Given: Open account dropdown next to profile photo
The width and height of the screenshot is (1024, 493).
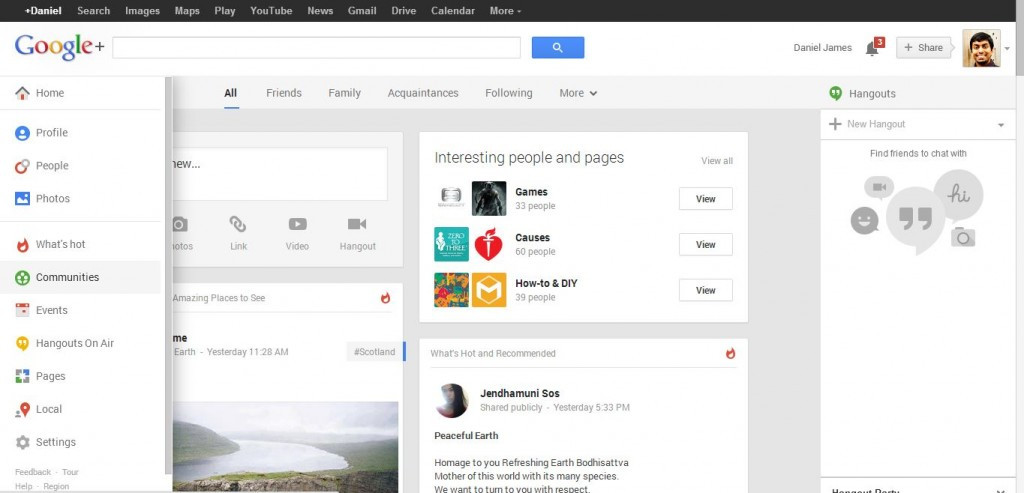Looking at the screenshot, I should pos(1007,48).
